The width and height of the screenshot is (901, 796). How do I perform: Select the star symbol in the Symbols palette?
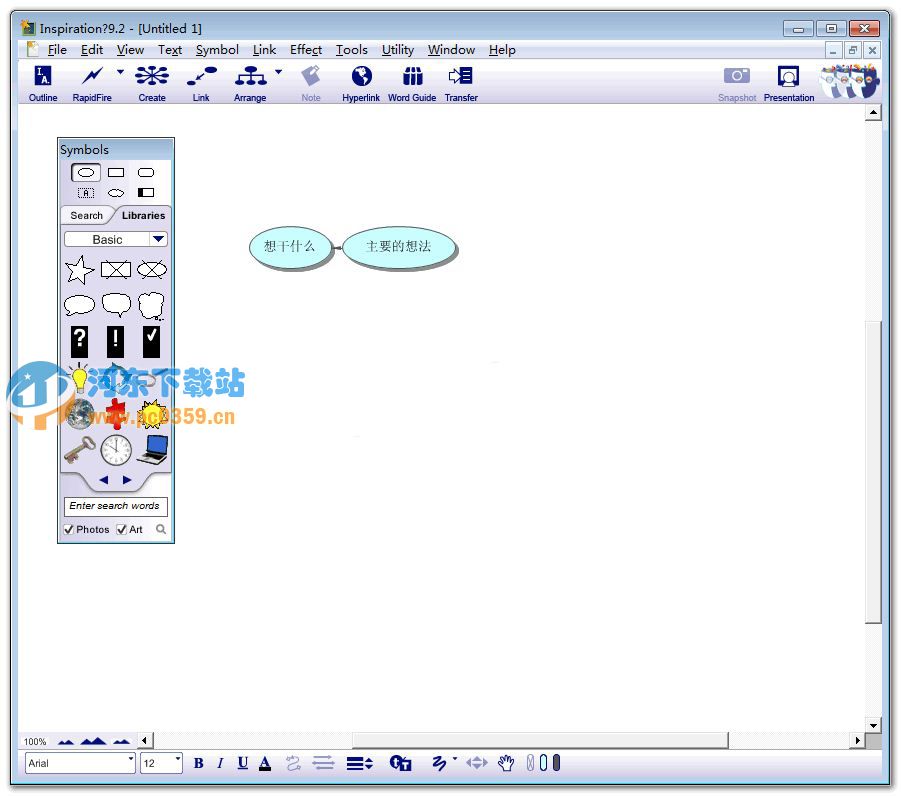(79, 268)
